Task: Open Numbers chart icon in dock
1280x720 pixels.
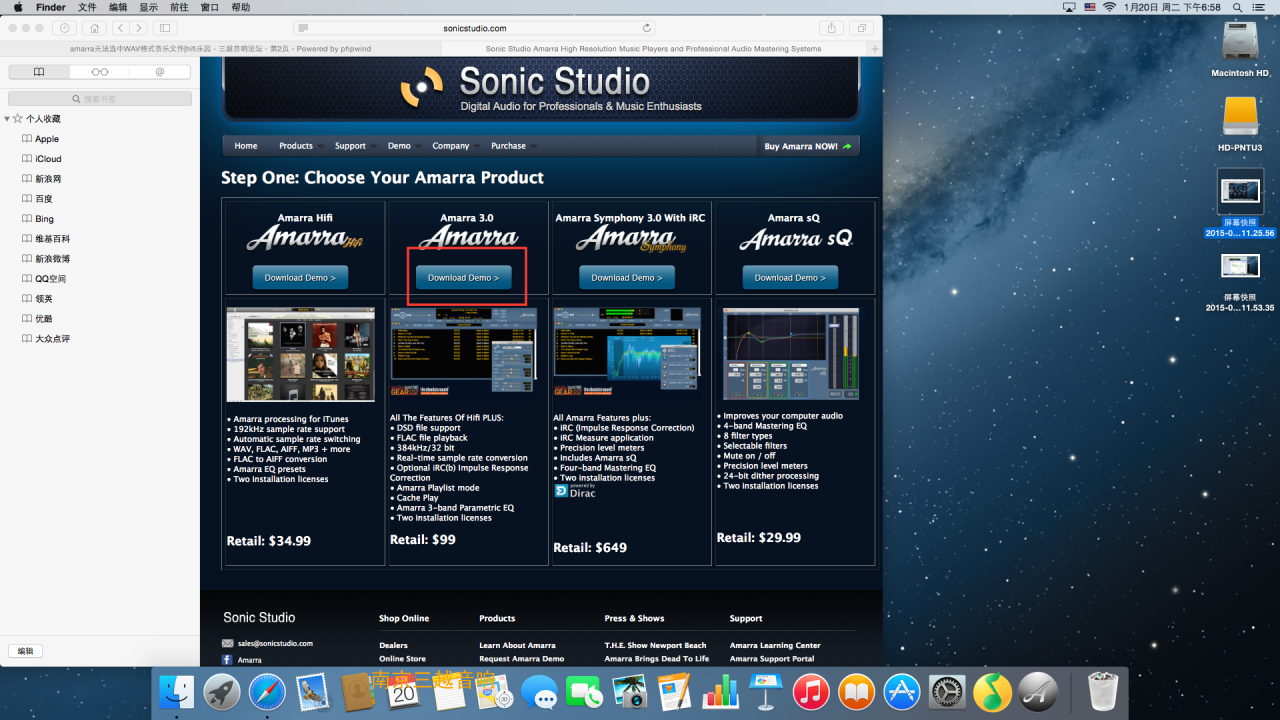Action: (720, 692)
